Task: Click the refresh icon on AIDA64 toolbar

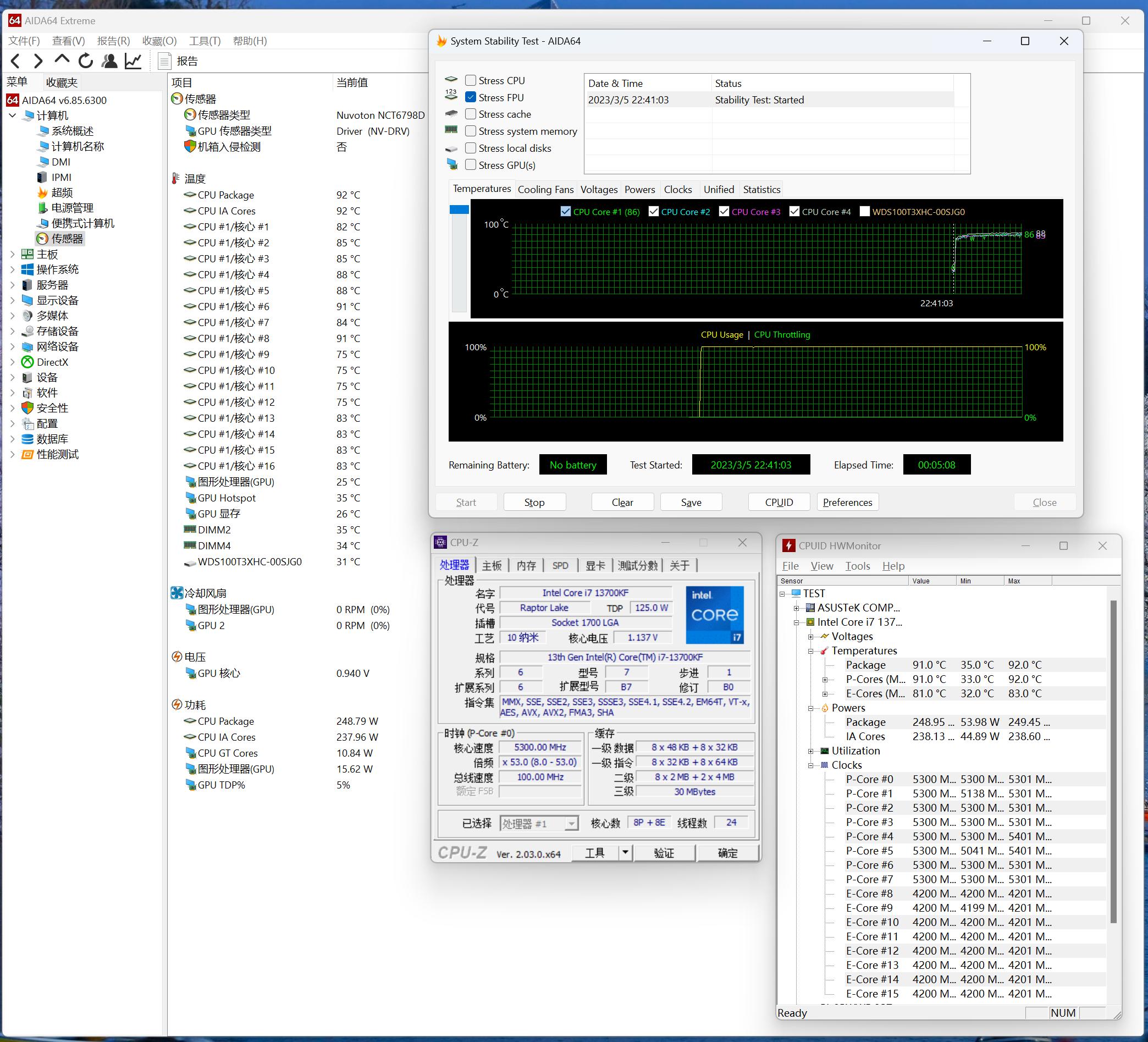Action: point(85,61)
